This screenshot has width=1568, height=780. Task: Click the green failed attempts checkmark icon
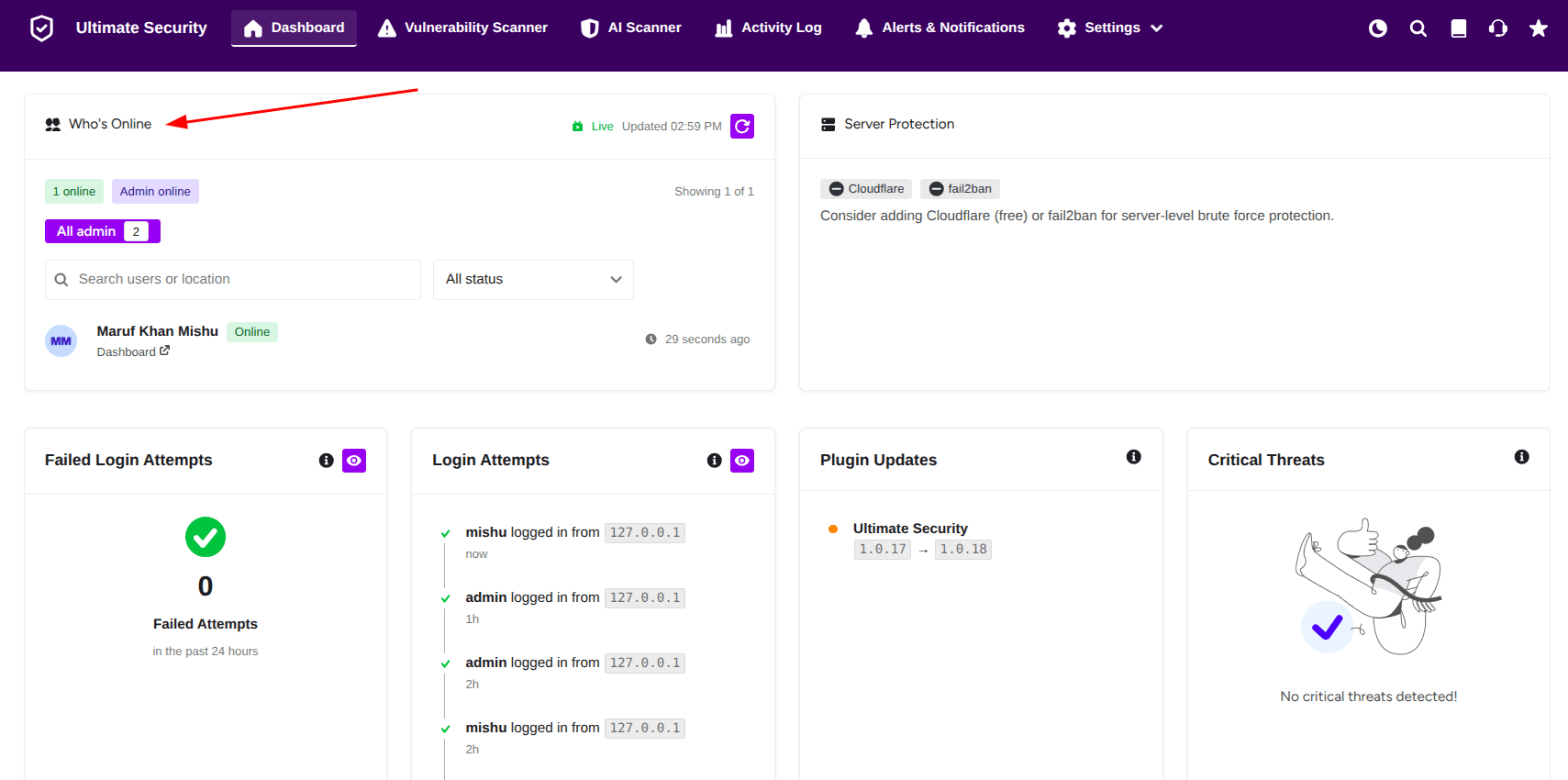(x=206, y=538)
